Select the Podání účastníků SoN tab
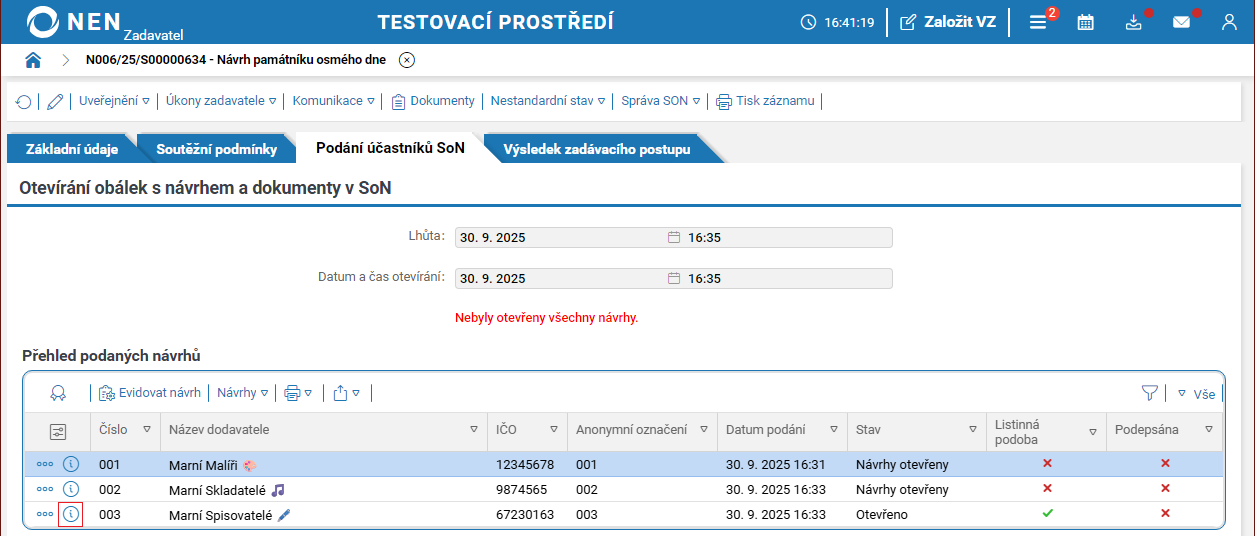This screenshot has height=536, width=1255. (x=390, y=148)
